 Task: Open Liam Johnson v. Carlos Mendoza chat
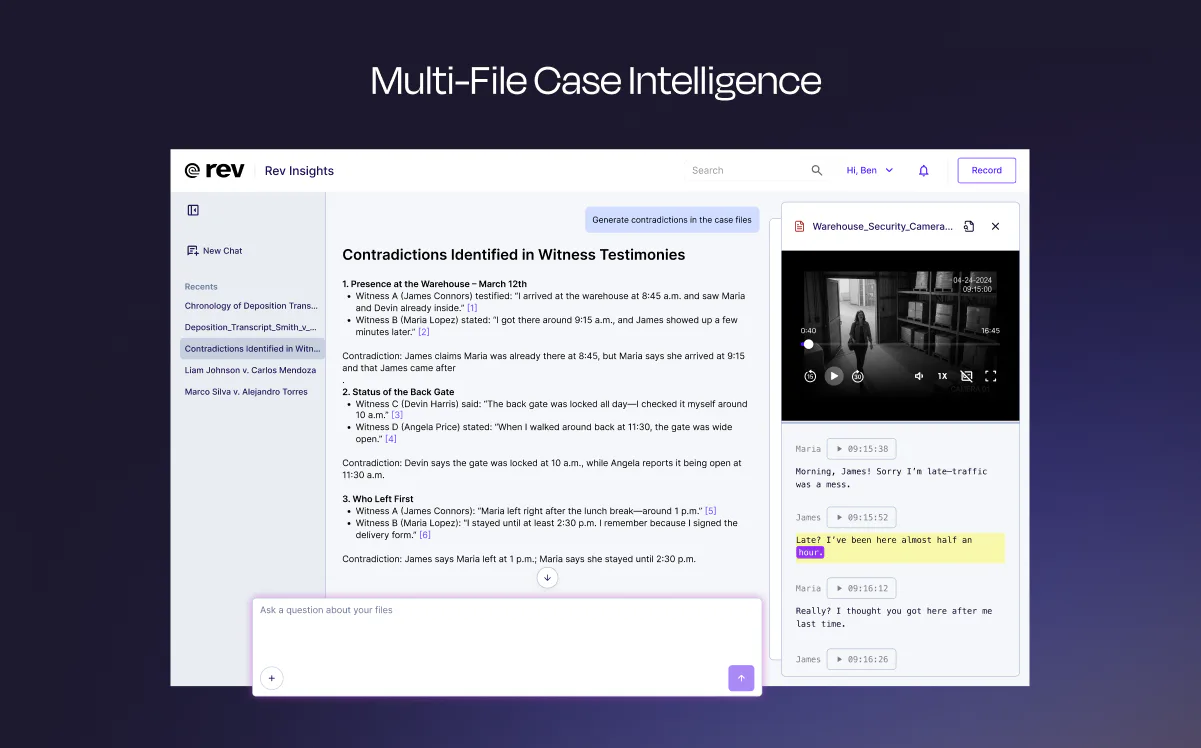[250, 370]
